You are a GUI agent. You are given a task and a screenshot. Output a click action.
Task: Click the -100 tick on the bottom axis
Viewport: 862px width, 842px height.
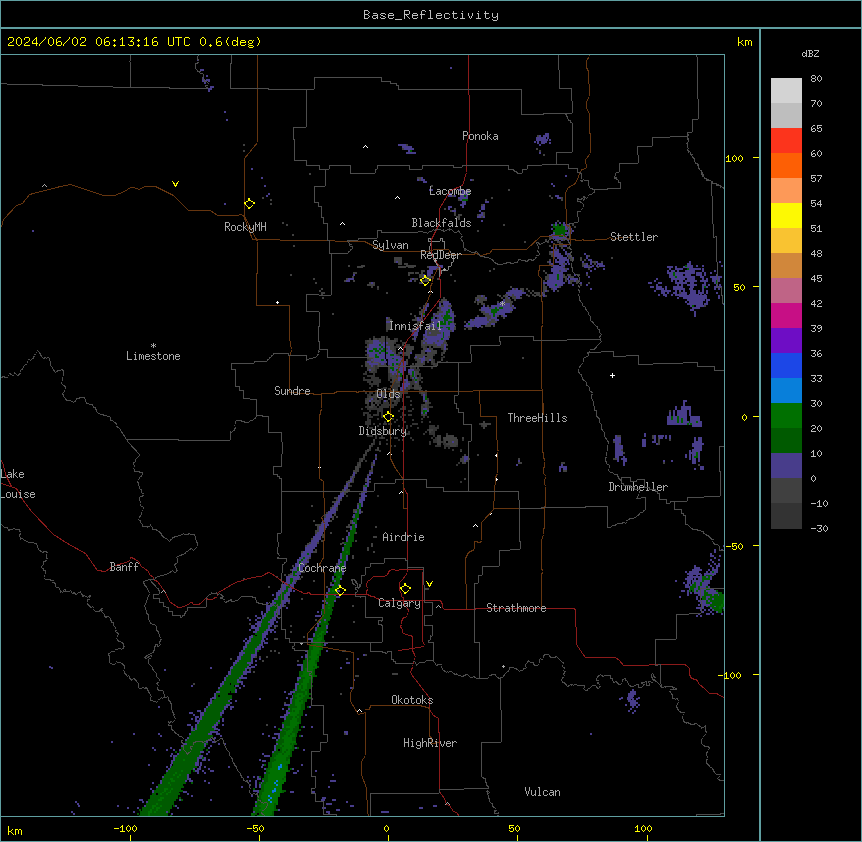pos(125,828)
